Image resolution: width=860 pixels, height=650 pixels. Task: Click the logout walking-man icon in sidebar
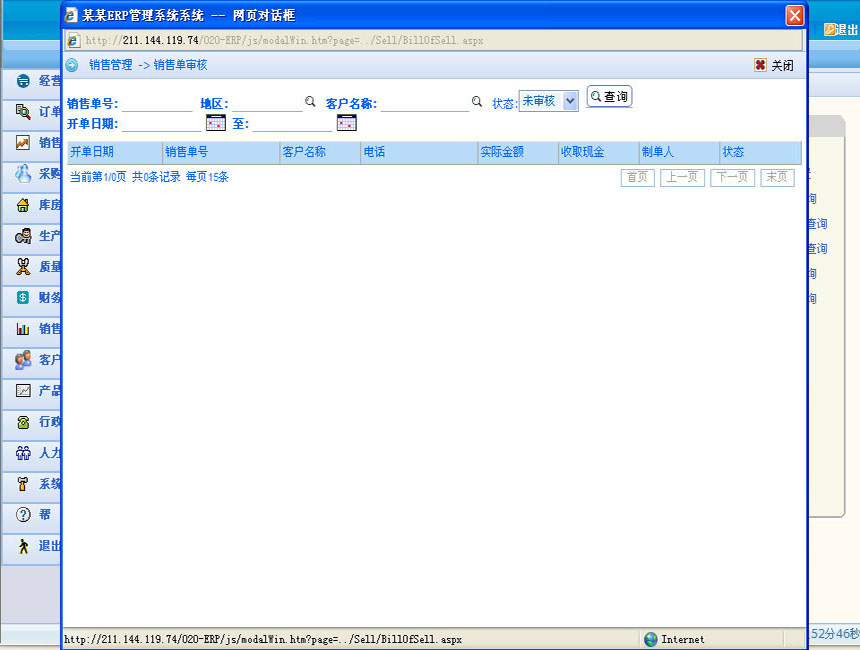coord(23,546)
